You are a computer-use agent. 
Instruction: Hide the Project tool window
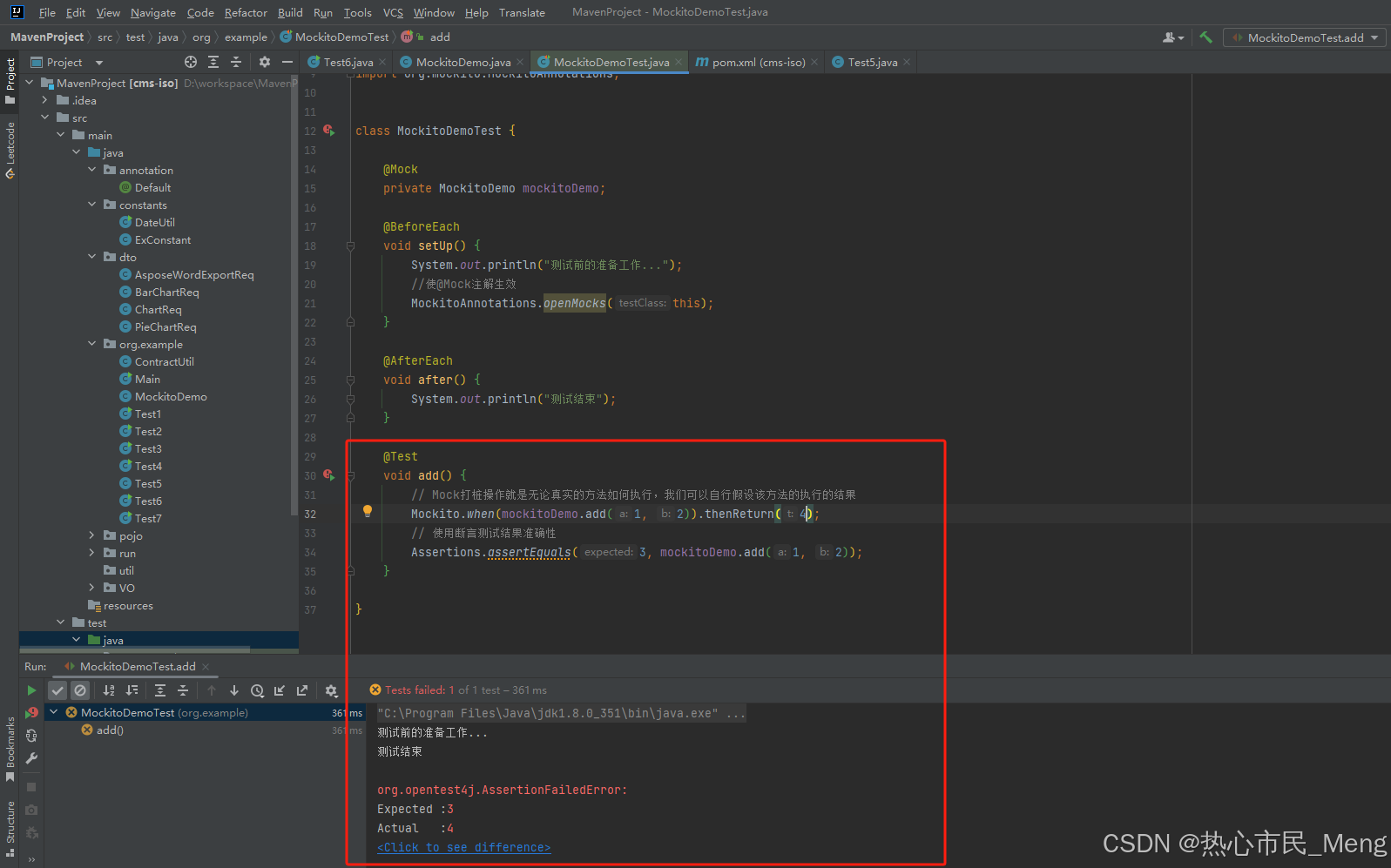(x=287, y=62)
